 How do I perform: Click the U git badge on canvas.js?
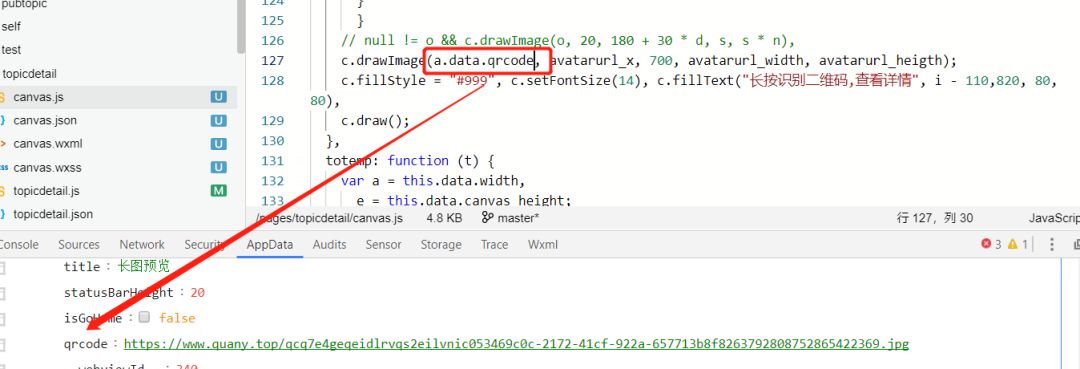218,97
